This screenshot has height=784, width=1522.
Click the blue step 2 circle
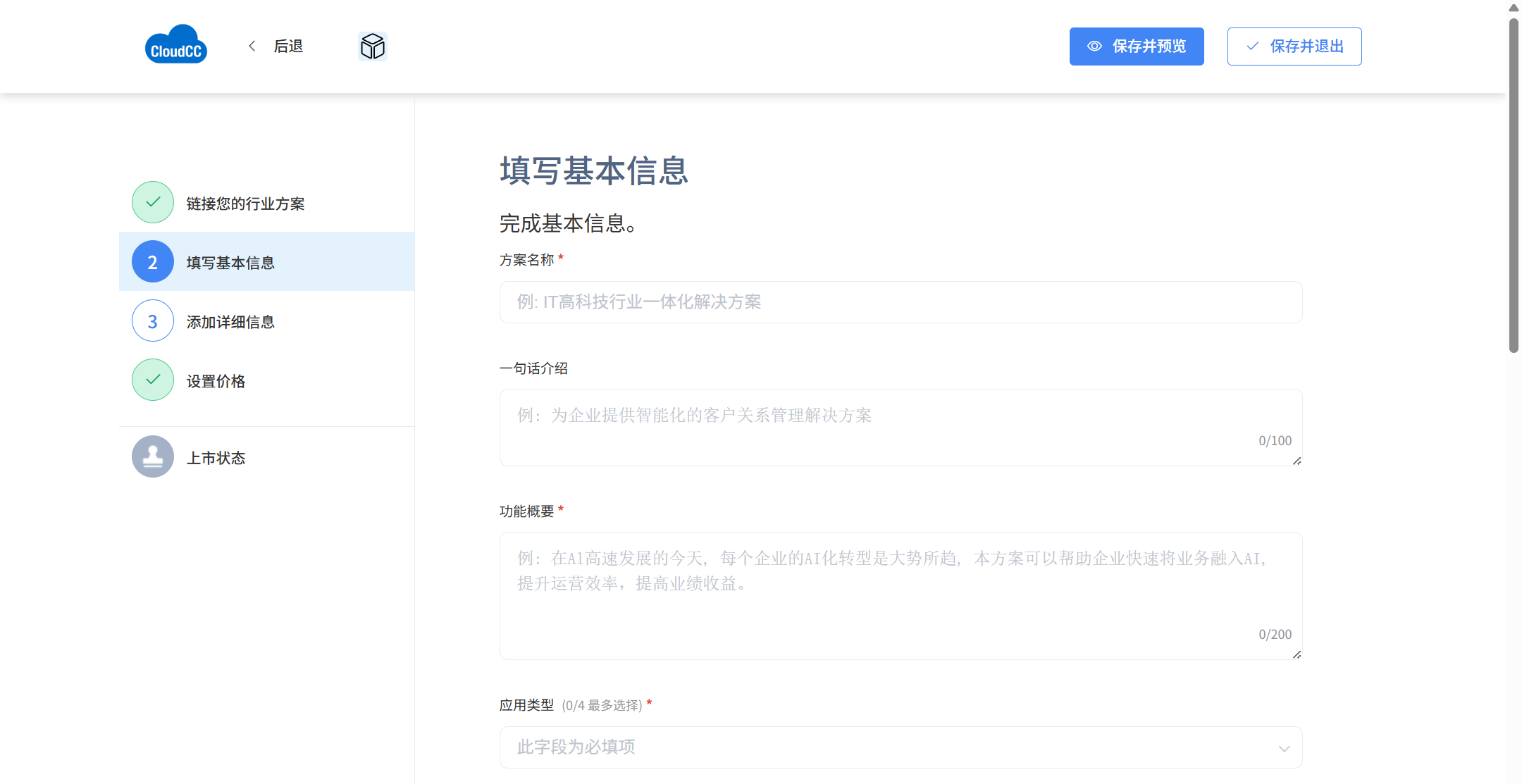click(x=153, y=261)
